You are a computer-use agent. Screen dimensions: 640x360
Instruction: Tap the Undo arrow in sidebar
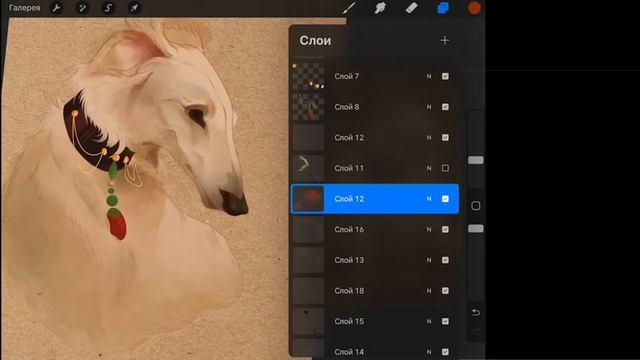point(476,313)
